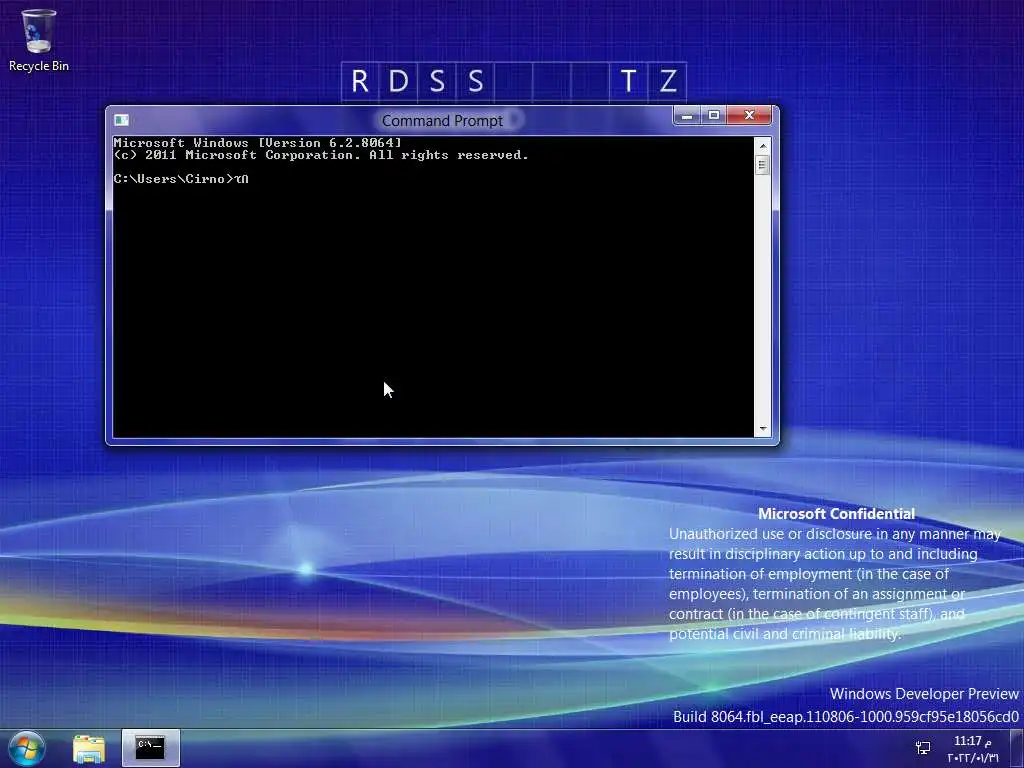Viewport: 1024px width, 768px height.
Task: Open the taskbar clock showing 11:17
Action: pos(973,749)
